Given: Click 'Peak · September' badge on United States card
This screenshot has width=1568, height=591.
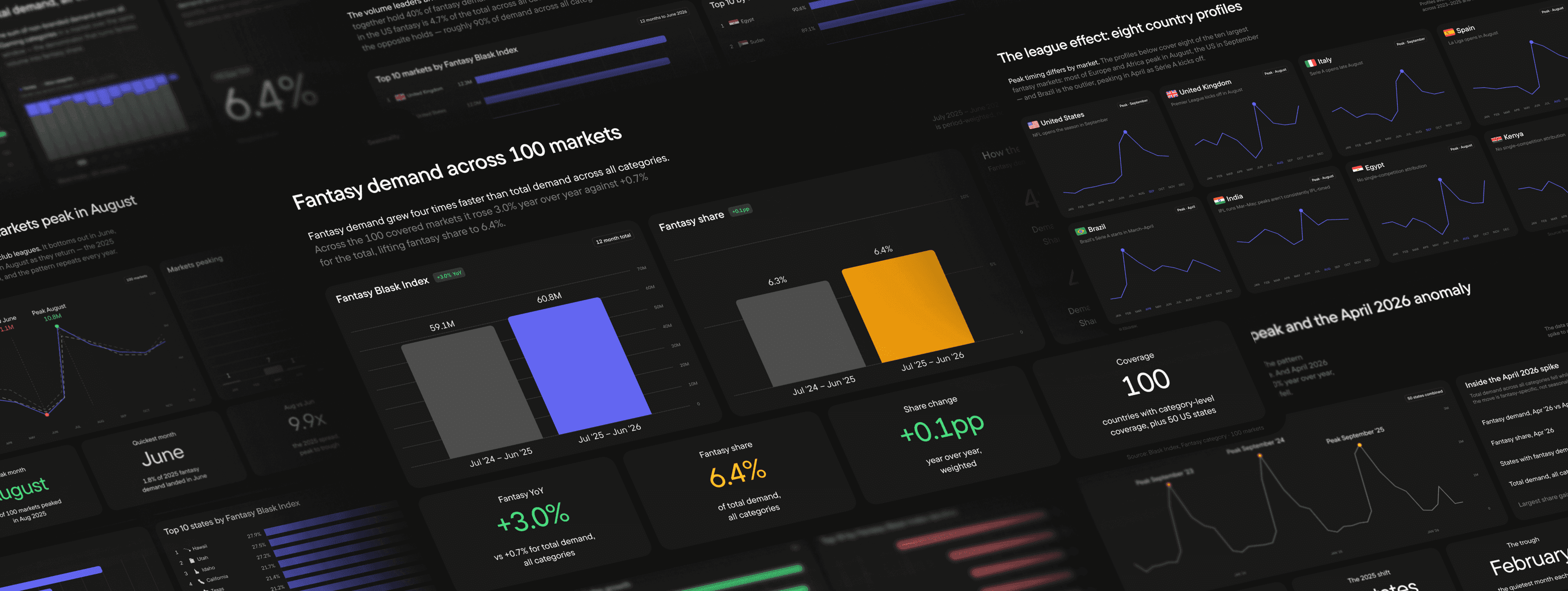Looking at the screenshot, I should point(1133,104).
